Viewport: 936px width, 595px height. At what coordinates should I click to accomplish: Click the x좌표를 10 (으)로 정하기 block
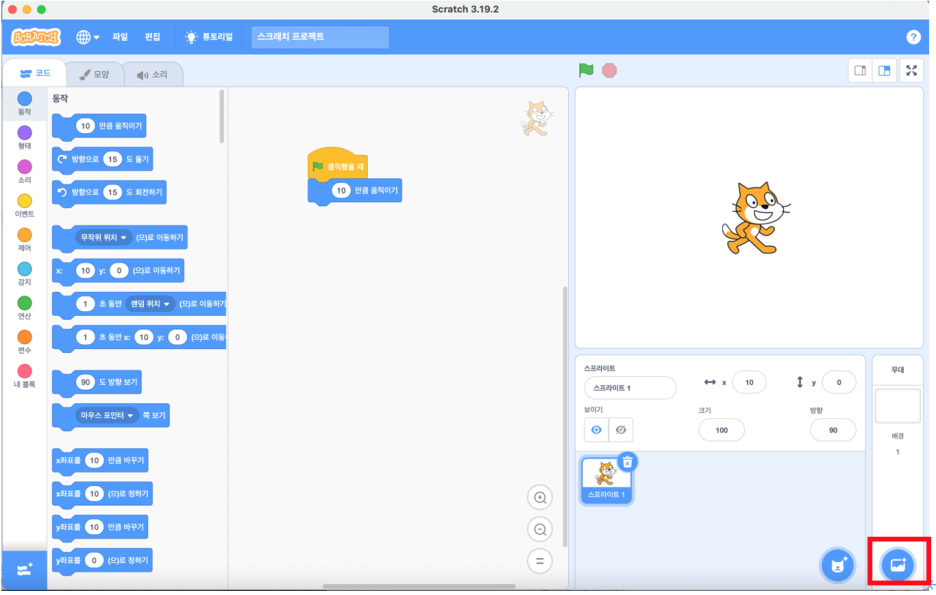point(102,494)
